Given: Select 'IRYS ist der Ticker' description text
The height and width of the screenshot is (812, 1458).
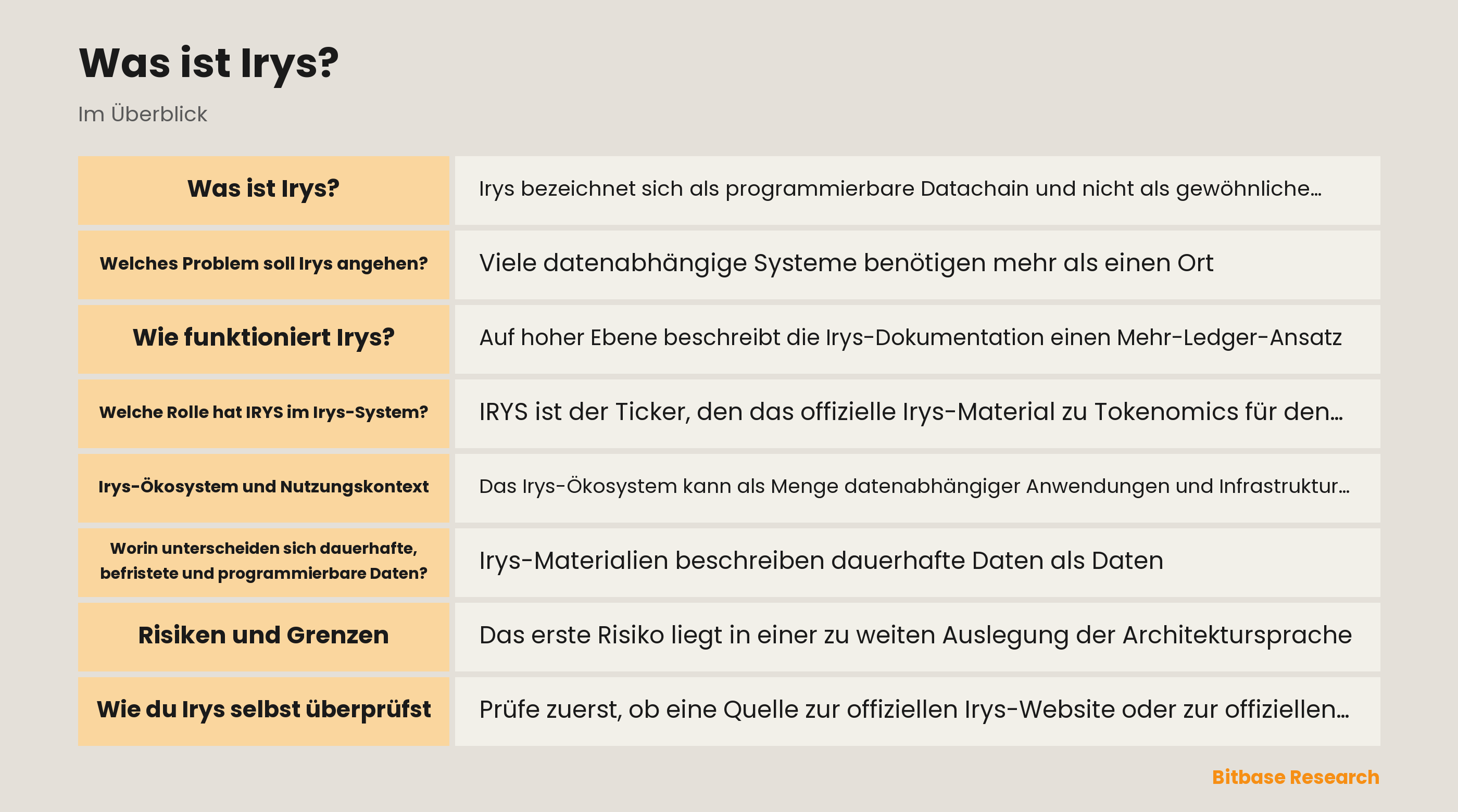Looking at the screenshot, I should [x=585, y=412].
